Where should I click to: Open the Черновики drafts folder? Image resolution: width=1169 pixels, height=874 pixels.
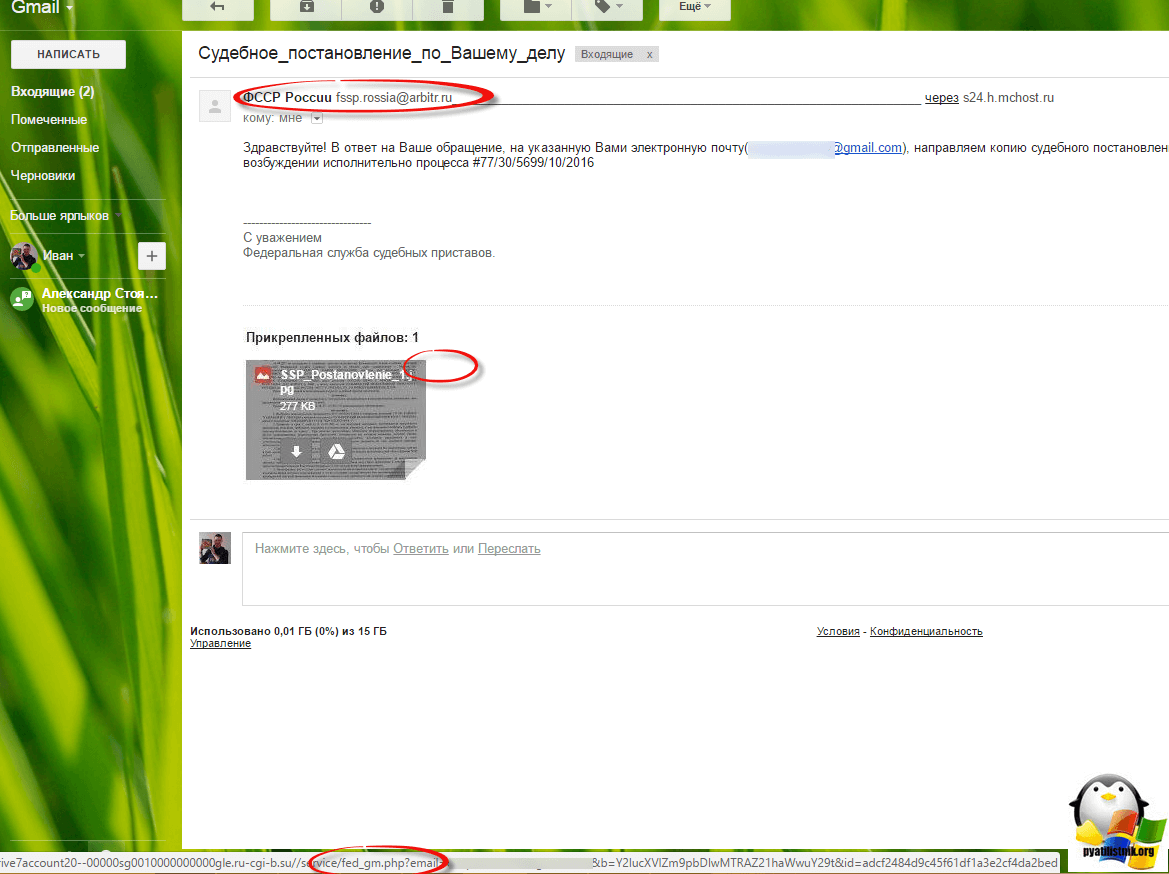43,176
